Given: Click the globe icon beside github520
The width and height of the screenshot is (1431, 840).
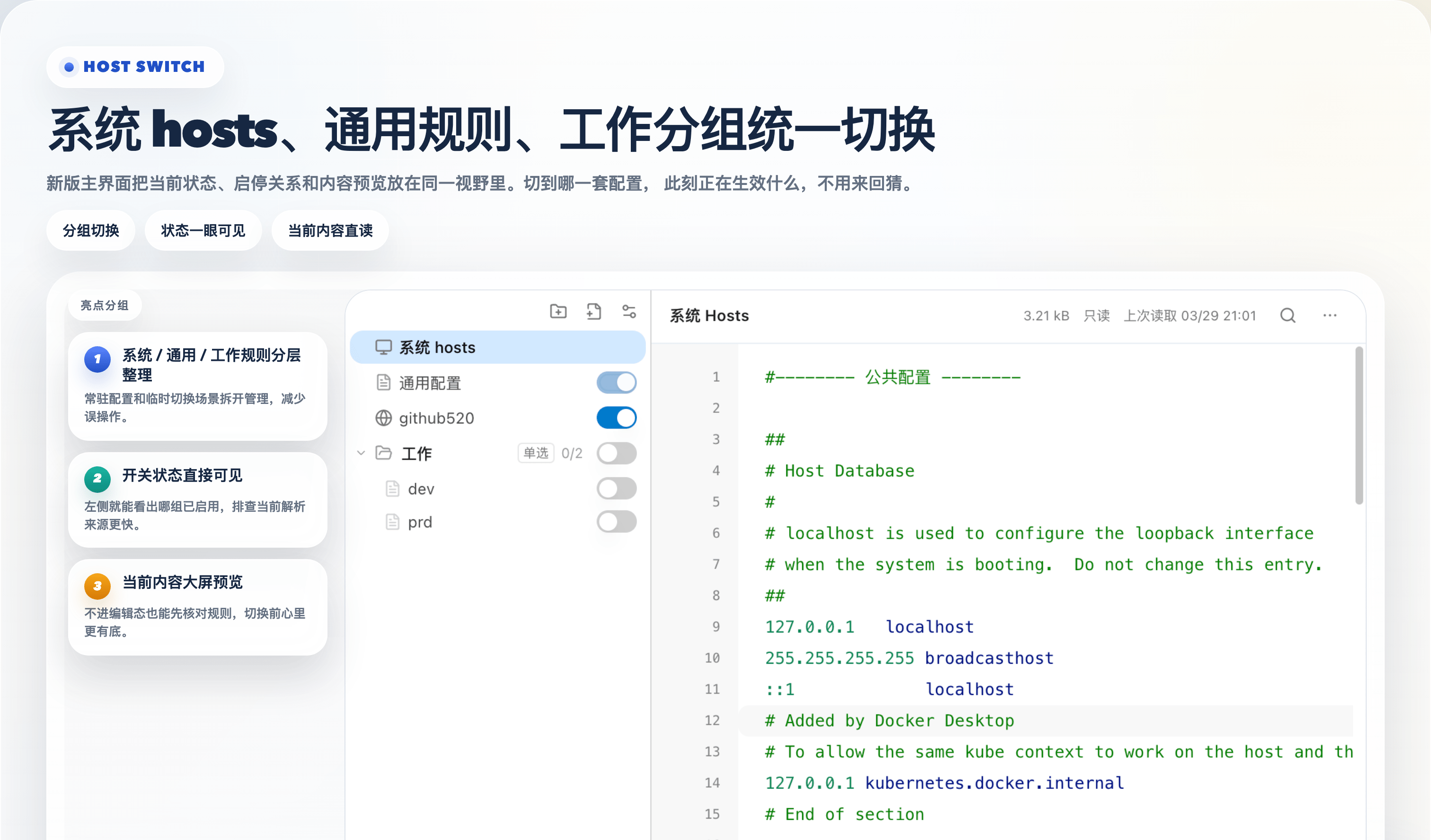Looking at the screenshot, I should (x=383, y=418).
